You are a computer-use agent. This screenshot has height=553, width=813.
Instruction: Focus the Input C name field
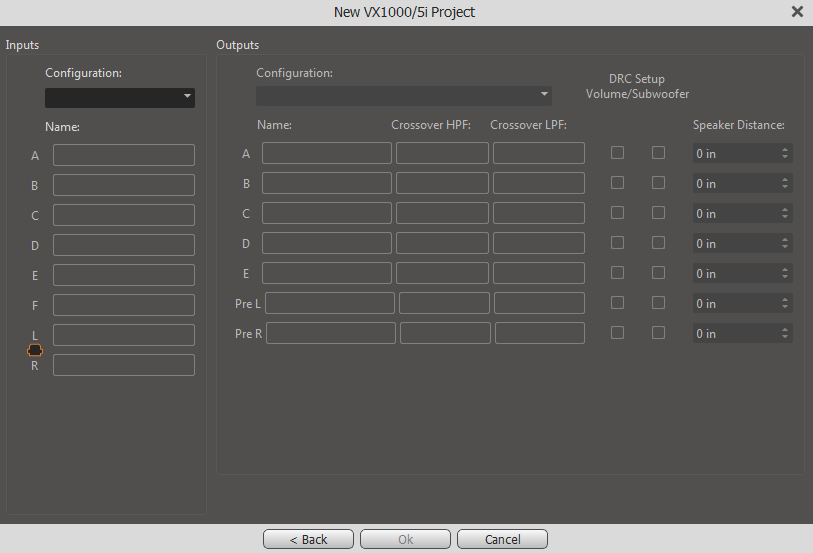tap(124, 215)
